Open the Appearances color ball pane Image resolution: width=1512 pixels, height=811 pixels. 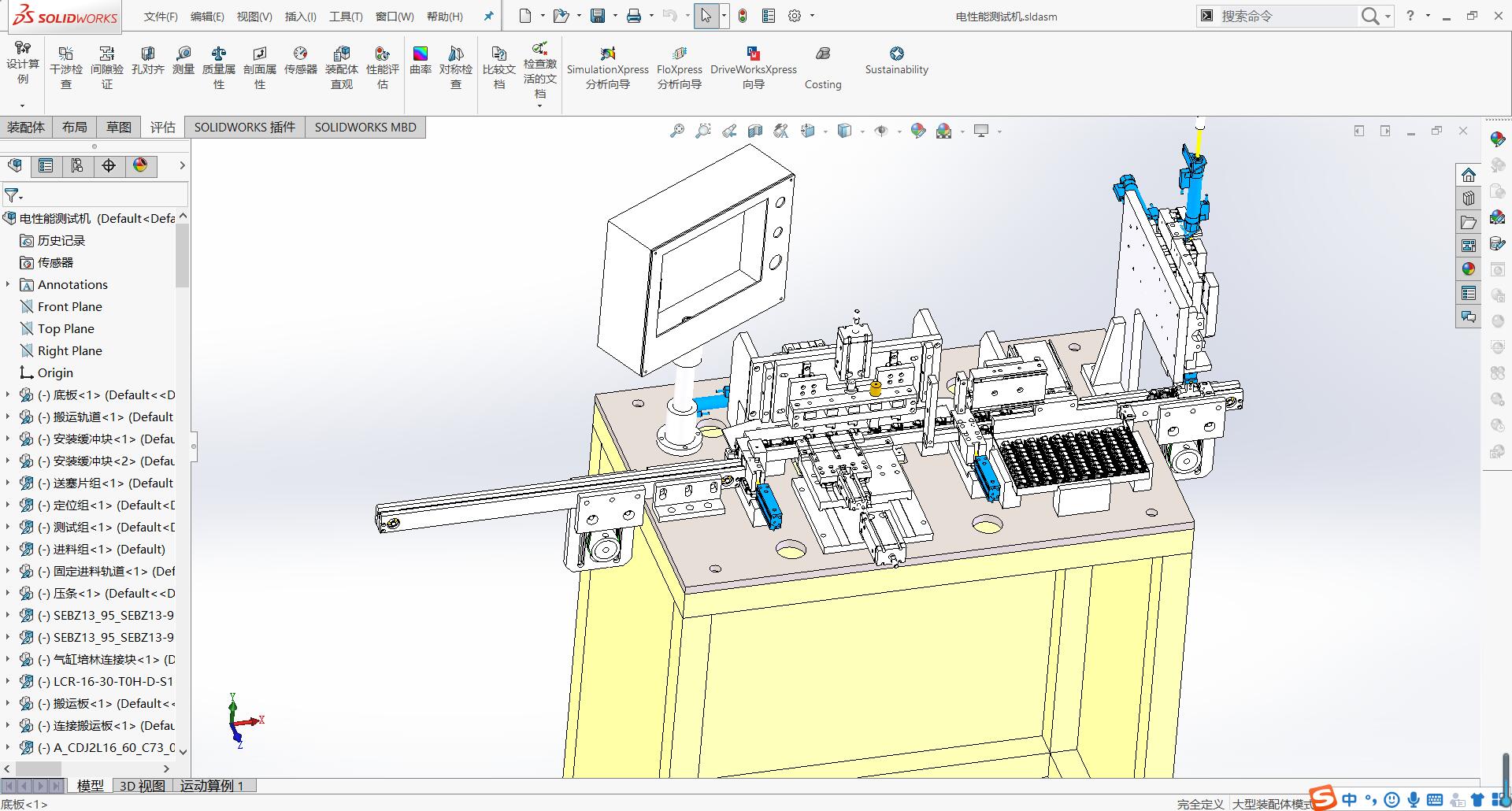coord(1467,269)
